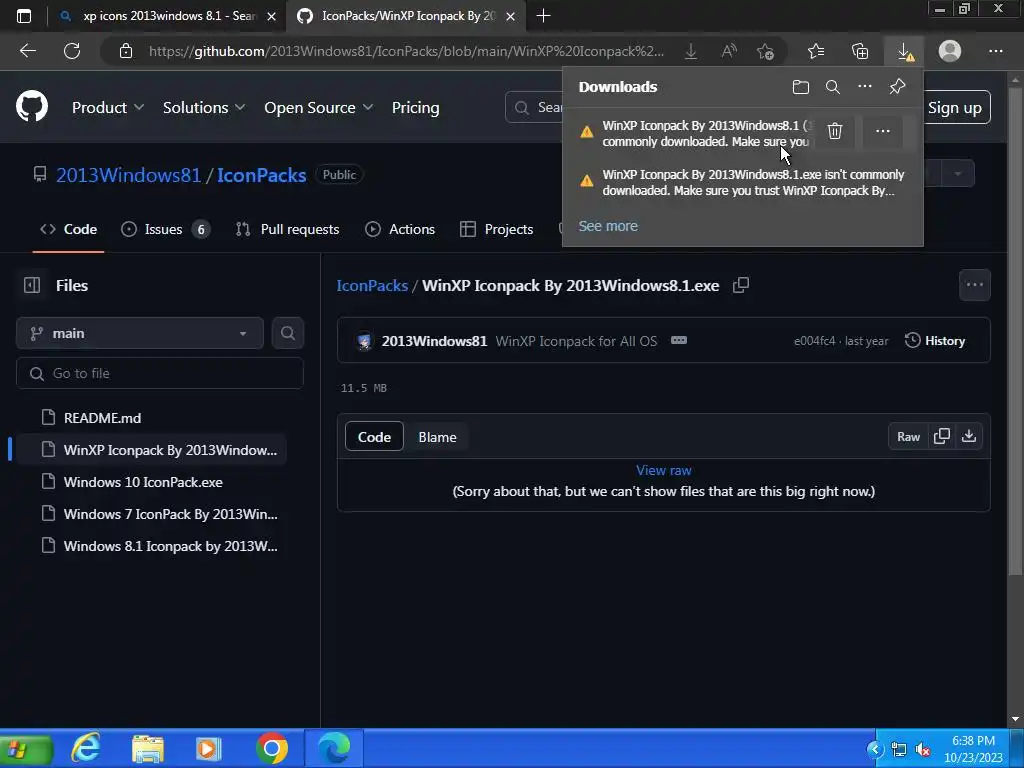This screenshot has width=1024, height=768.
Task: Click Go to file input
Action: tap(160, 373)
